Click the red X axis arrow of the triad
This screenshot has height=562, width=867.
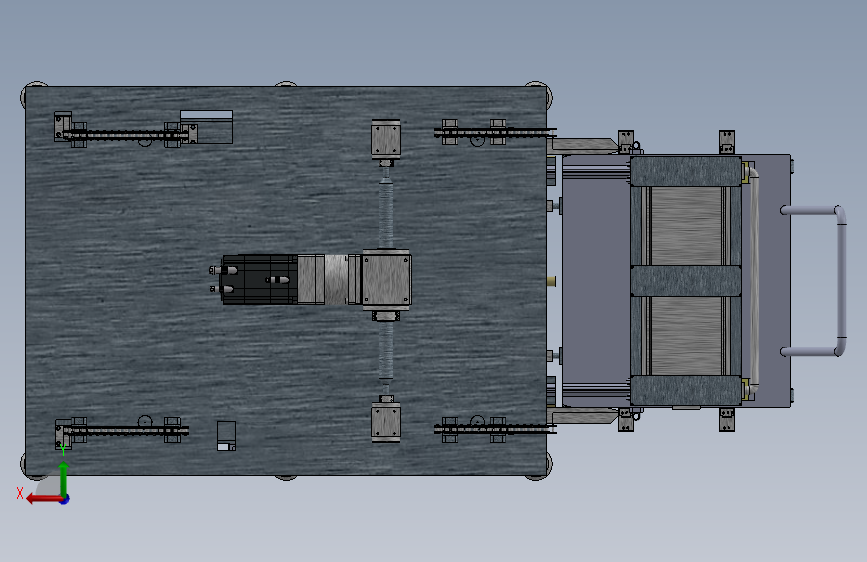pos(43,499)
